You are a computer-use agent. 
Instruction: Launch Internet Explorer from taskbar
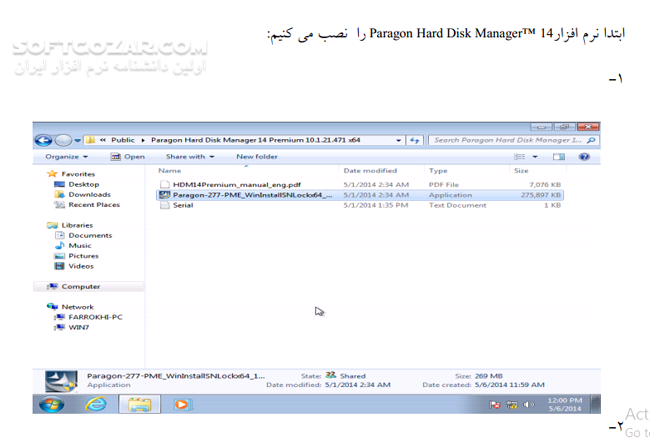pos(96,404)
